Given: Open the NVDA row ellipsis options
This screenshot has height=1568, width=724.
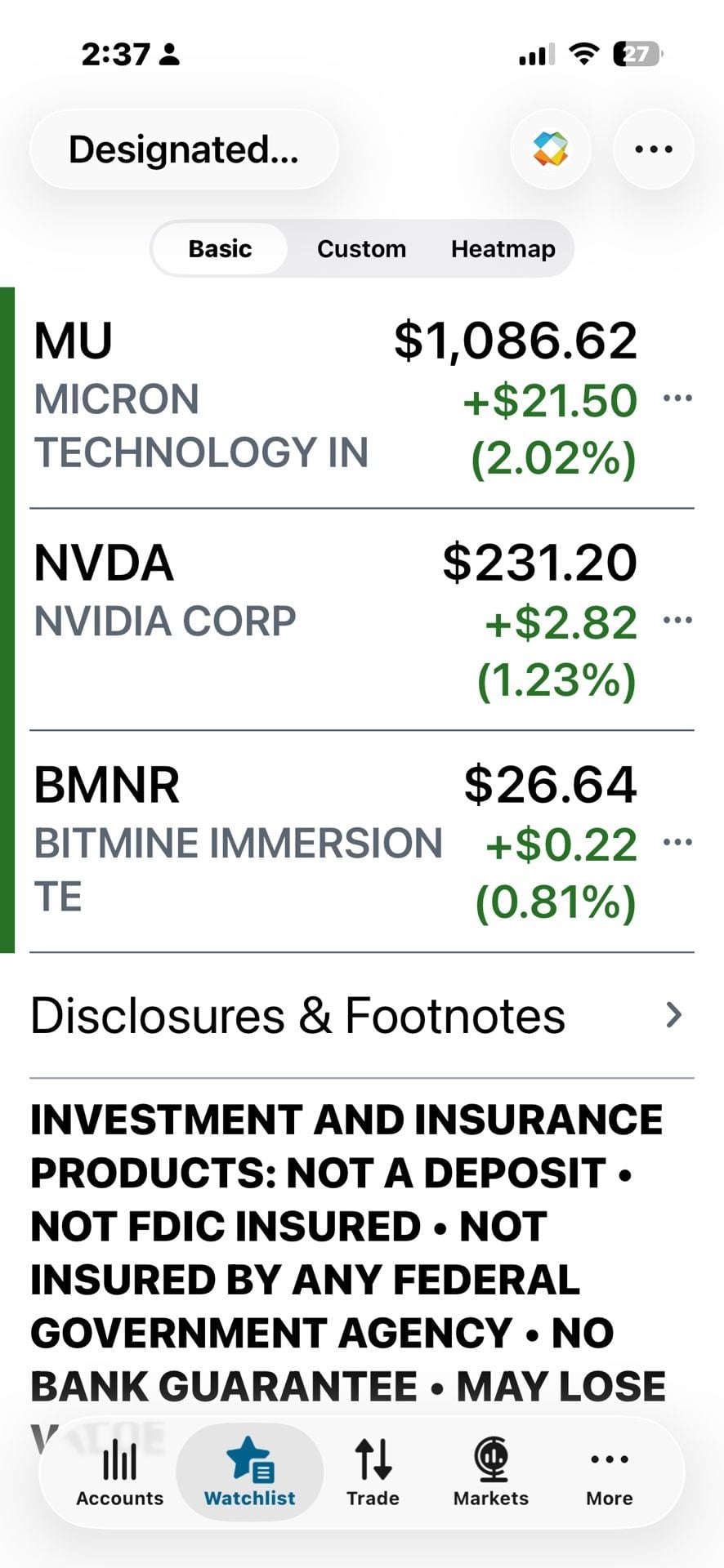Looking at the screenshot, I should point(677,620).
